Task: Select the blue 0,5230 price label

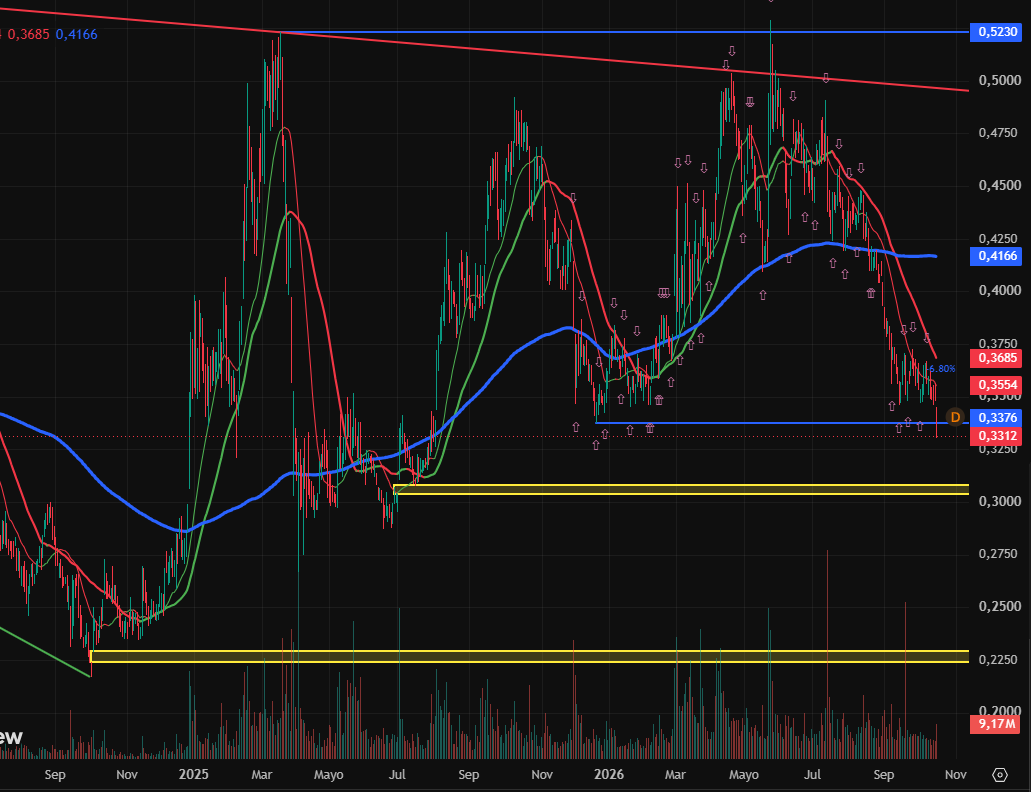Action: click(x=996, y=32)
